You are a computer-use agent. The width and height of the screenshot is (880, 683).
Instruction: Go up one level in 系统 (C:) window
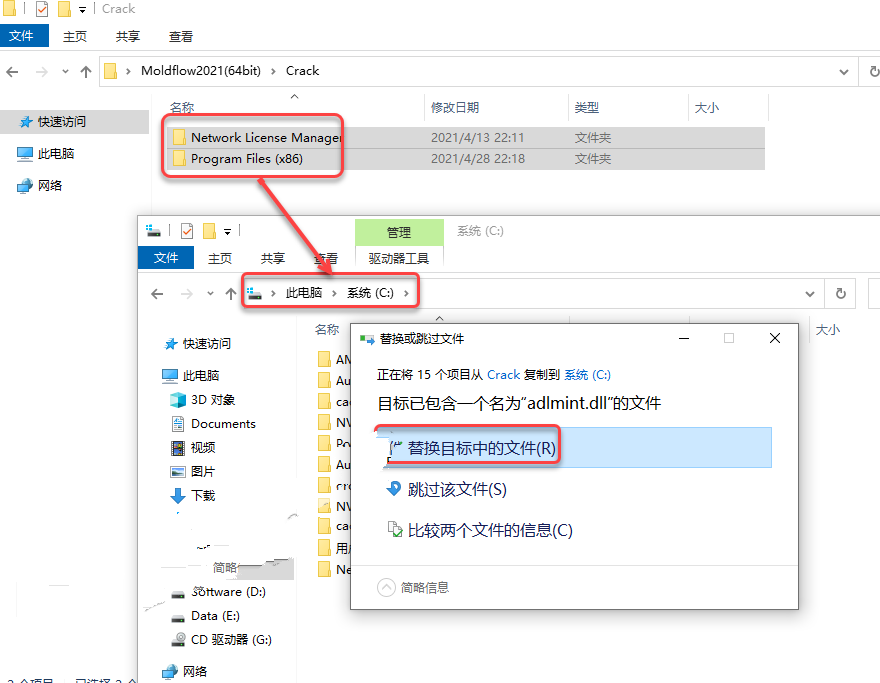tap(231, 294)
